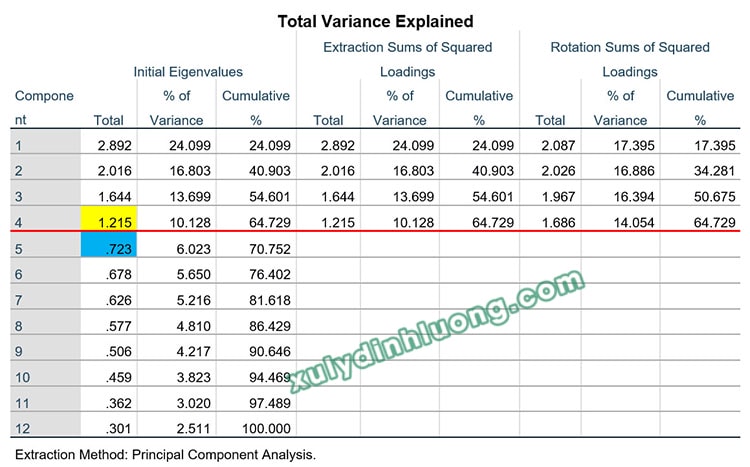Select component row label 5
750x467 pixels.
coord(19,249)
